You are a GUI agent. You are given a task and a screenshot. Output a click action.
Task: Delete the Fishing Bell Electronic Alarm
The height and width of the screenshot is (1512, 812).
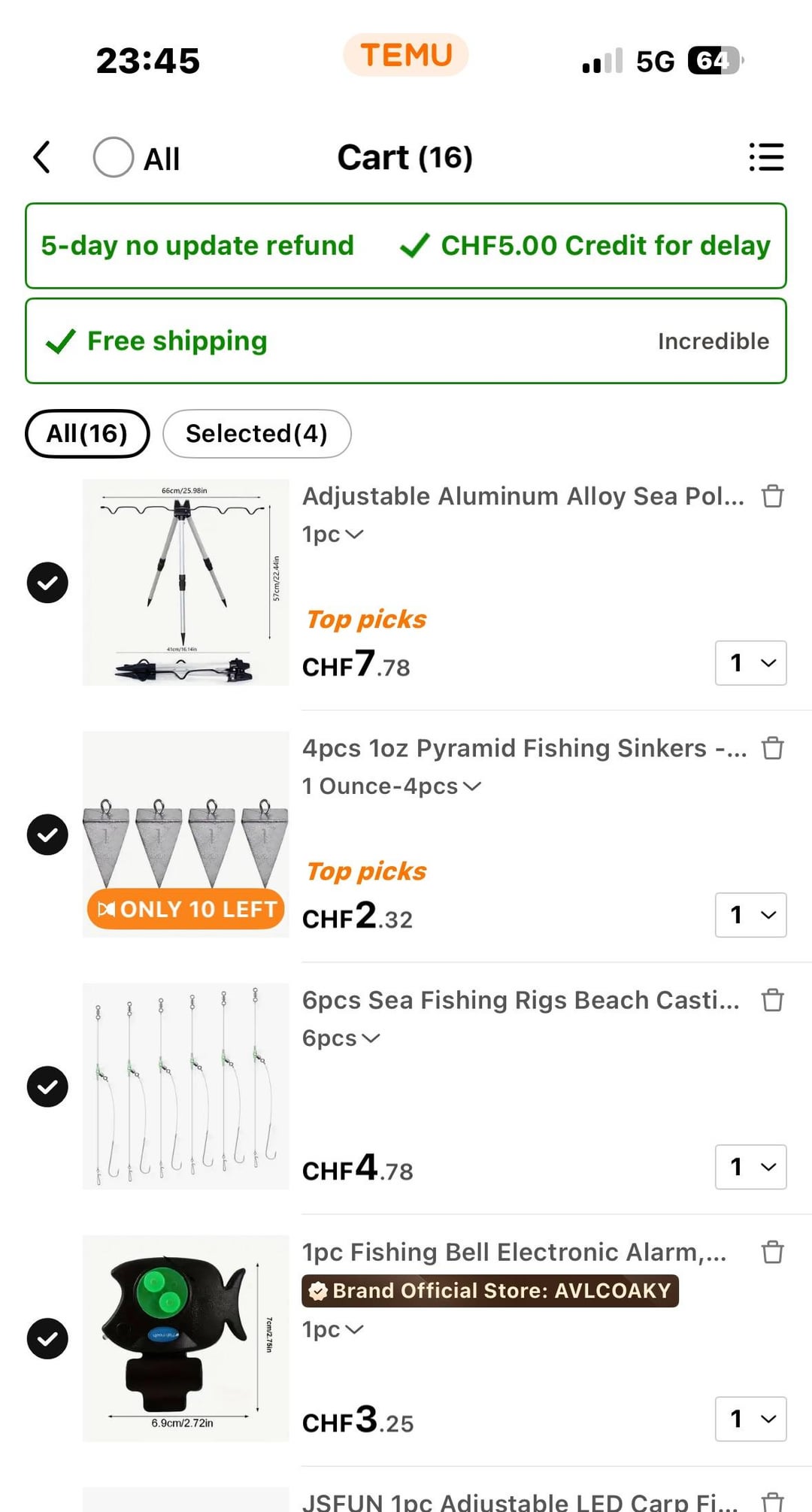772,1252
